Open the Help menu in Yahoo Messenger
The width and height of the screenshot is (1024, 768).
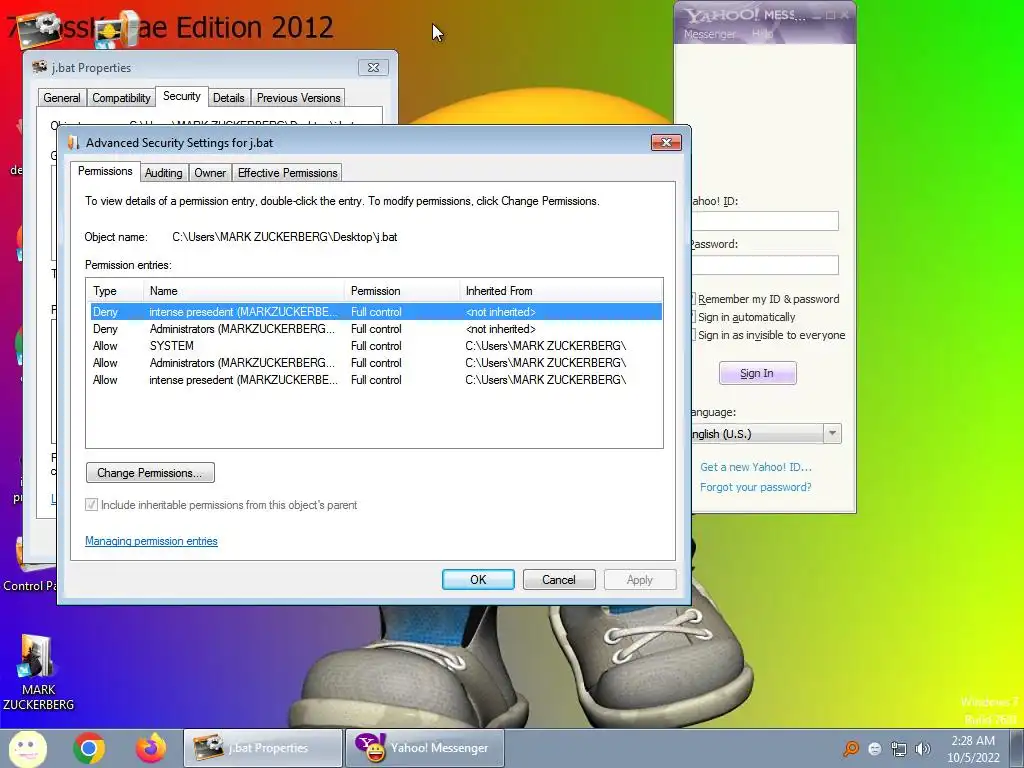point(762,34)
